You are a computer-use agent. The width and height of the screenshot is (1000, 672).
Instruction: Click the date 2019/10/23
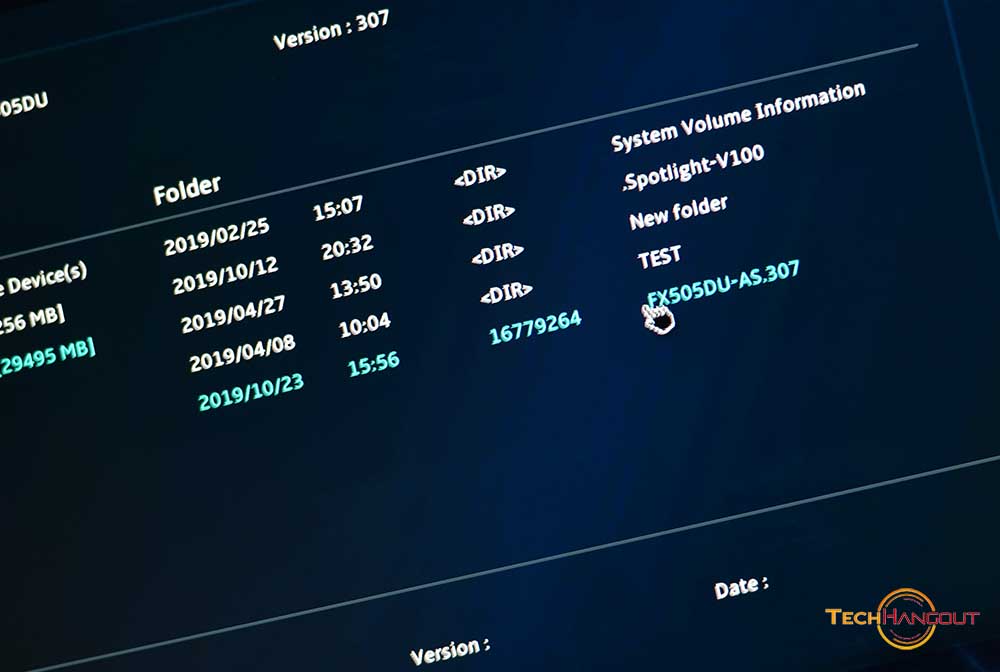coord(251,392)
